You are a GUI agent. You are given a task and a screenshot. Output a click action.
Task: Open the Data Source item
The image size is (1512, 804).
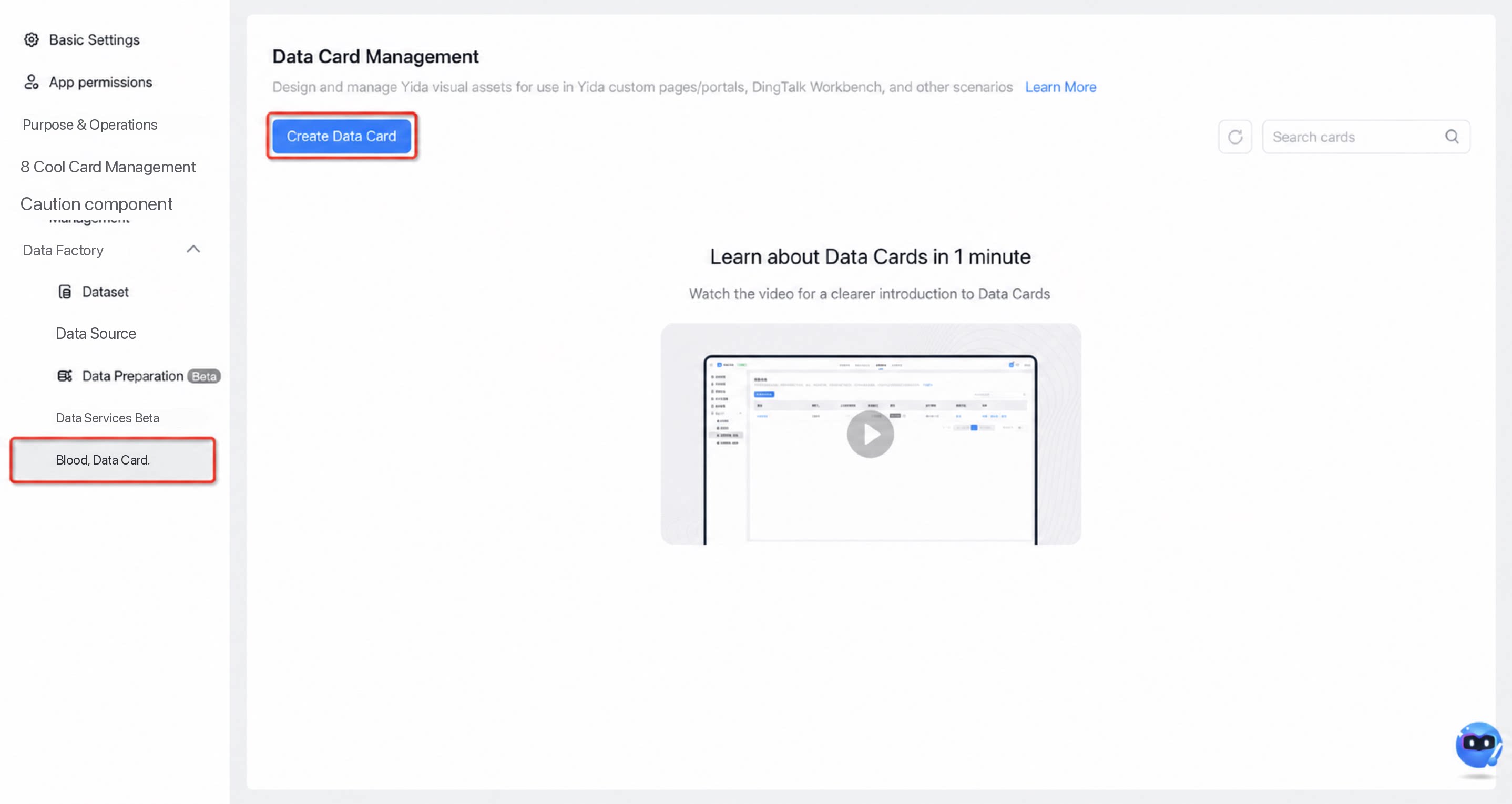[x=96, y=333]
